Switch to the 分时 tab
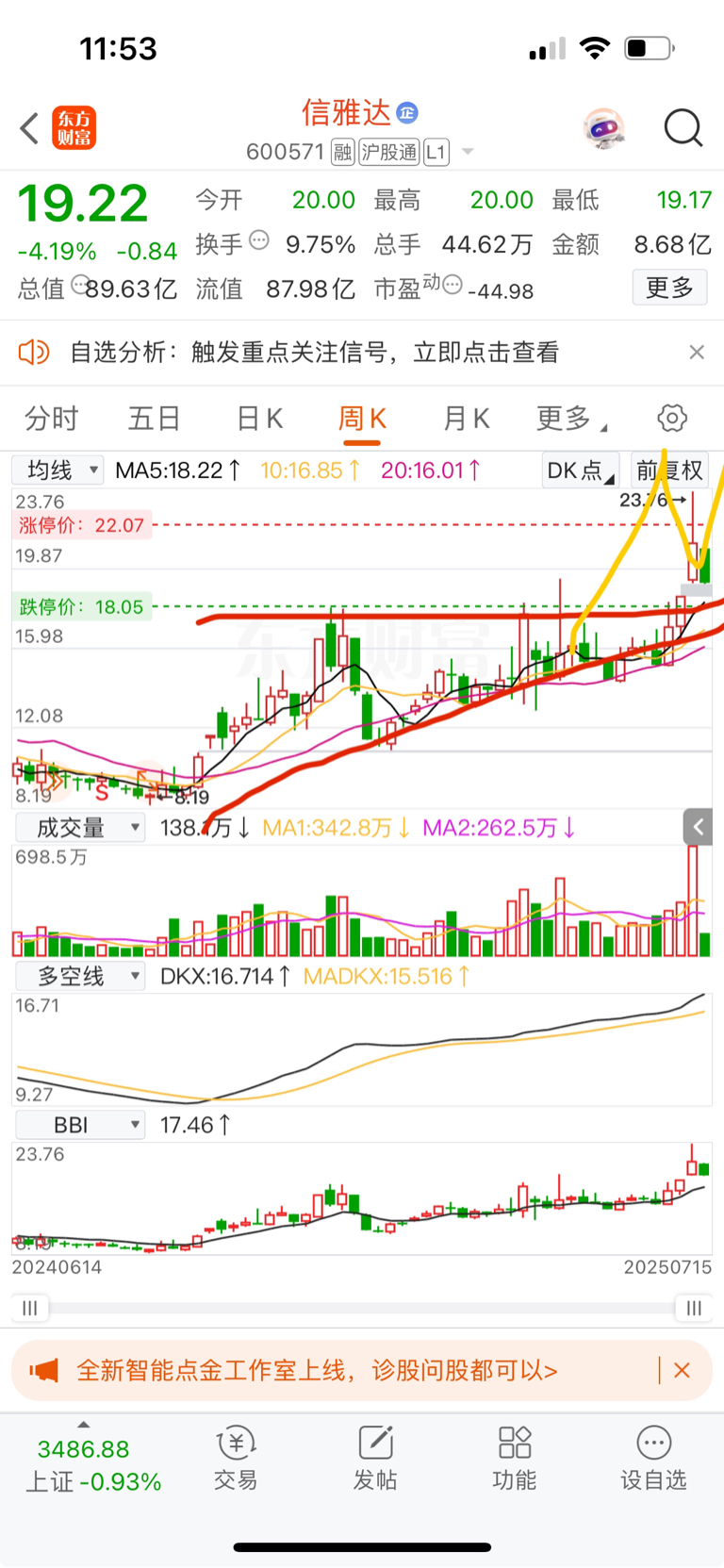This screenshot has height=1568, width=724. pyautogui.click(x=52, y=418)
